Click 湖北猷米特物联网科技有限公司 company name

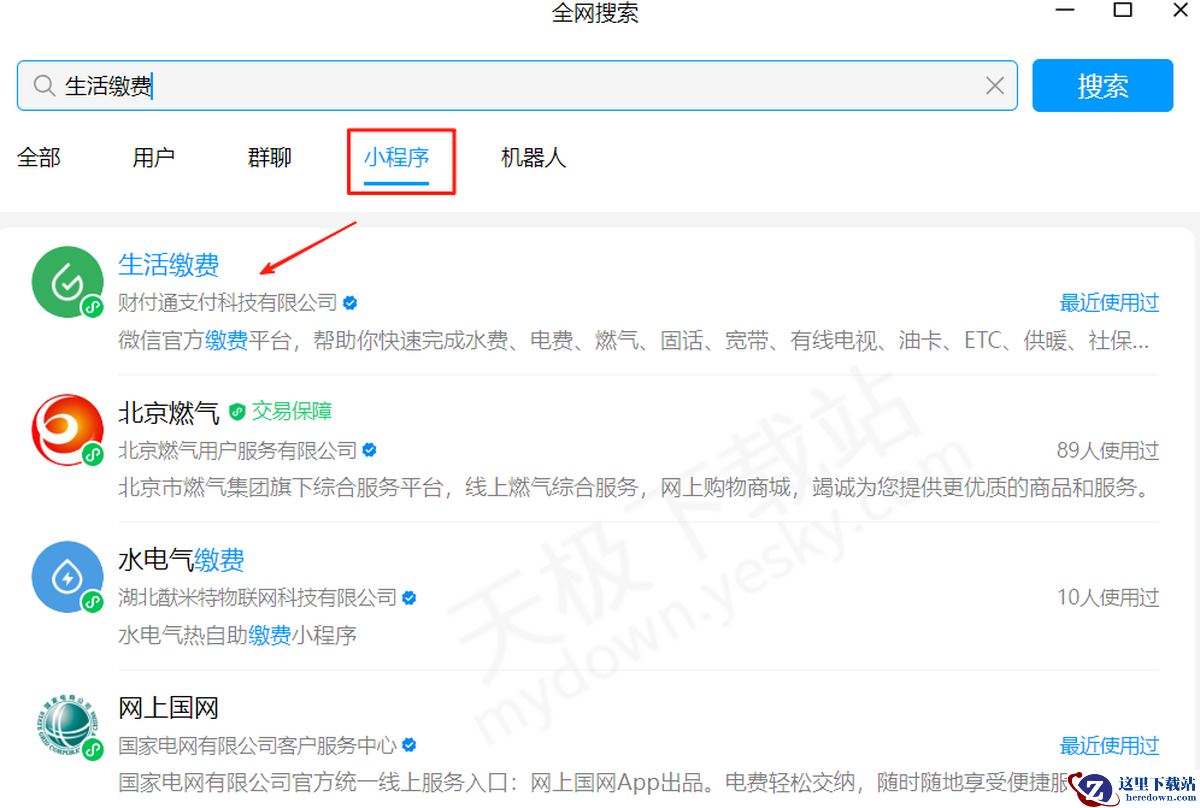(x=258, y=598)
